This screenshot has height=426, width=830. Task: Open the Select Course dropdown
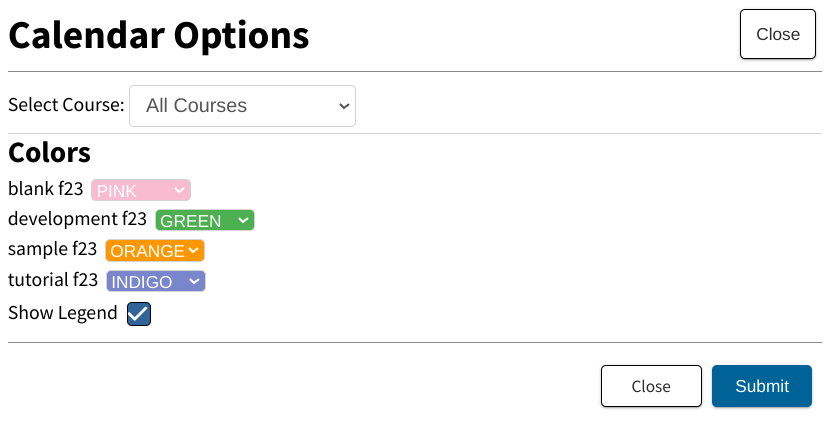coord(242,106)
